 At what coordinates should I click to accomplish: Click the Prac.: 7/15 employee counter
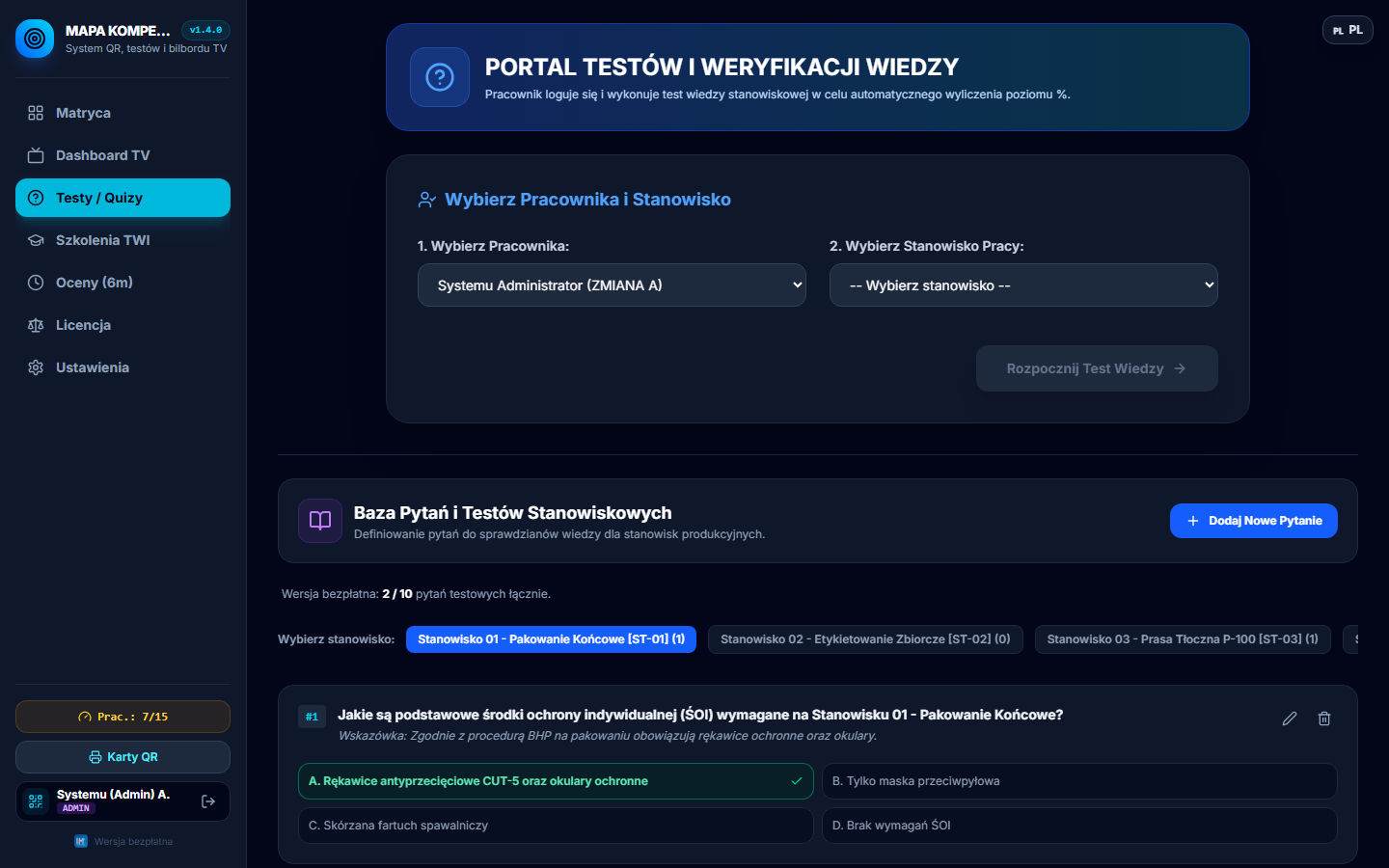(x=123, y=717)
